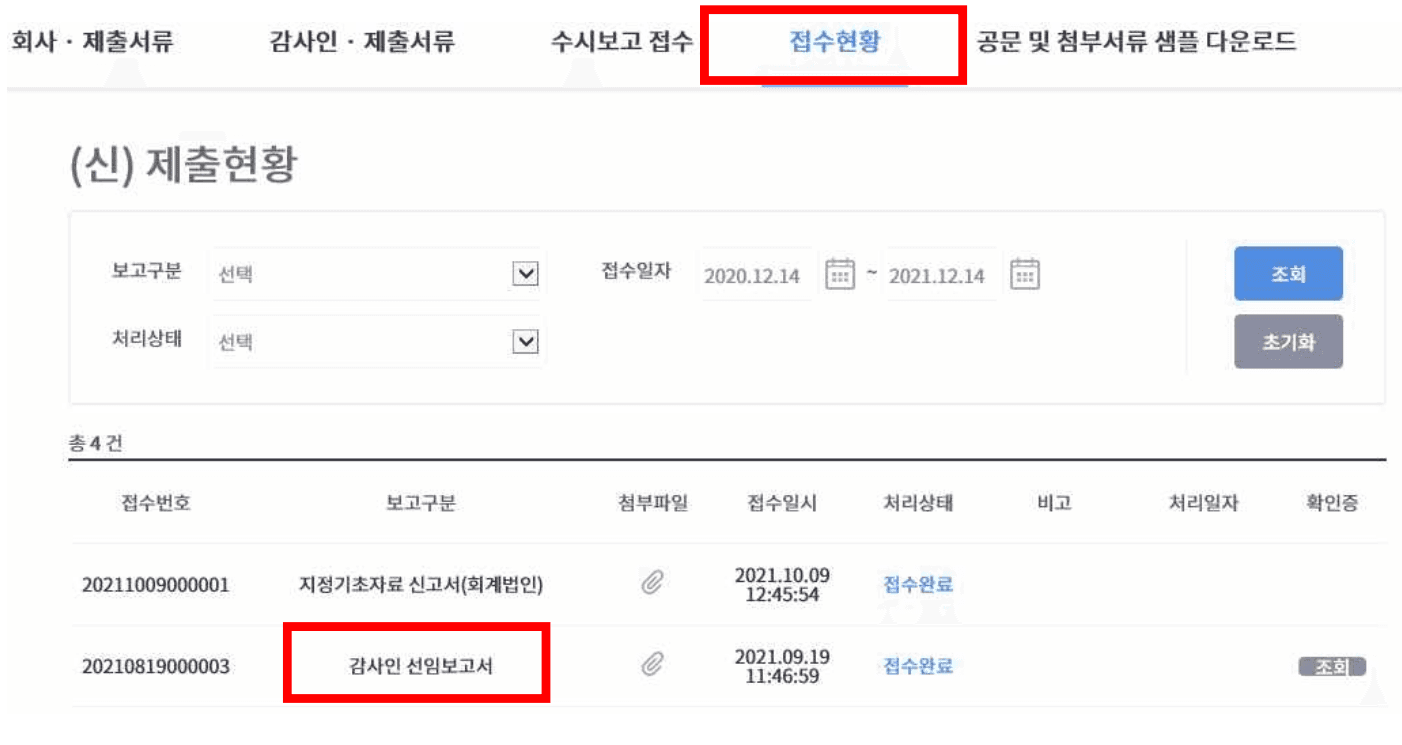Select 접수현황 tab

click(834, 42)
